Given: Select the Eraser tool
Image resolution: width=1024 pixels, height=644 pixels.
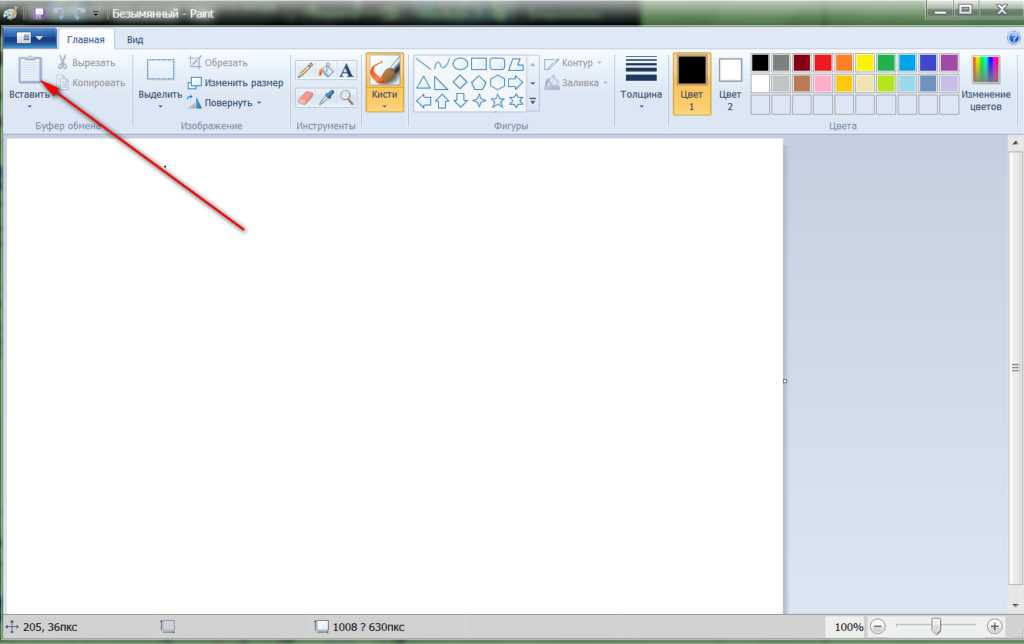Looking at the screenshot, I should [305, 97].
